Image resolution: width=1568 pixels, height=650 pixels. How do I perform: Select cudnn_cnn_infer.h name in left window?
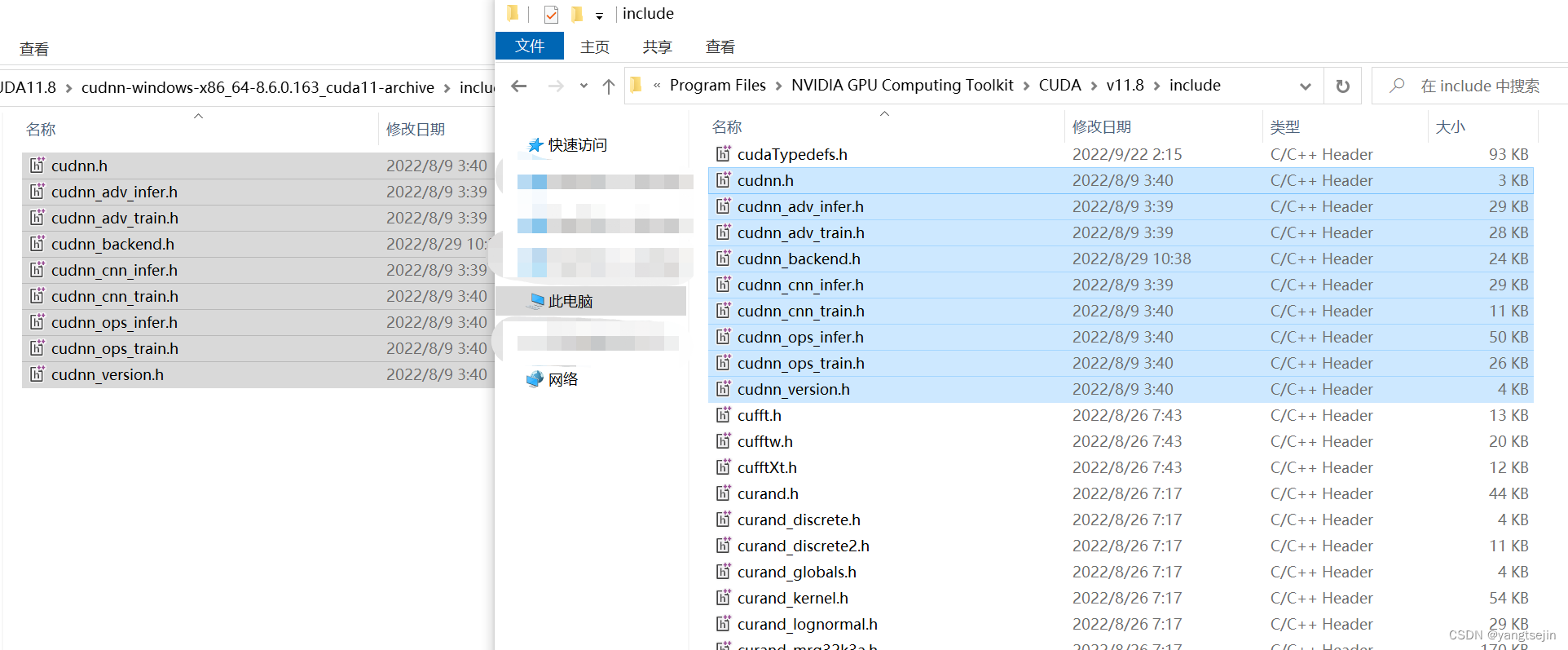[x=114, y=270]
